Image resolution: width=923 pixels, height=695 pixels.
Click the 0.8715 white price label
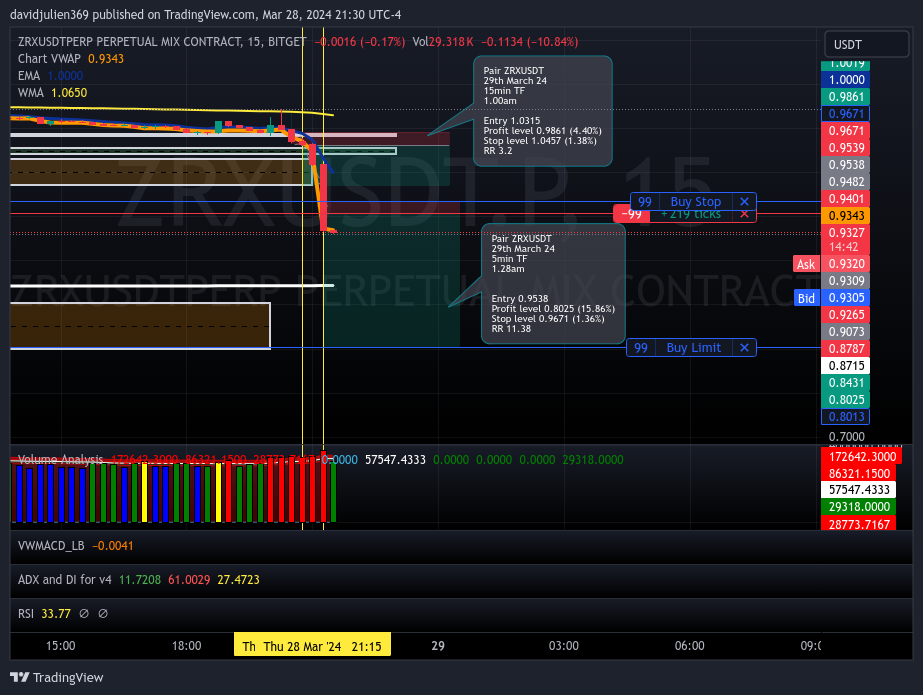tap(846, 366)
